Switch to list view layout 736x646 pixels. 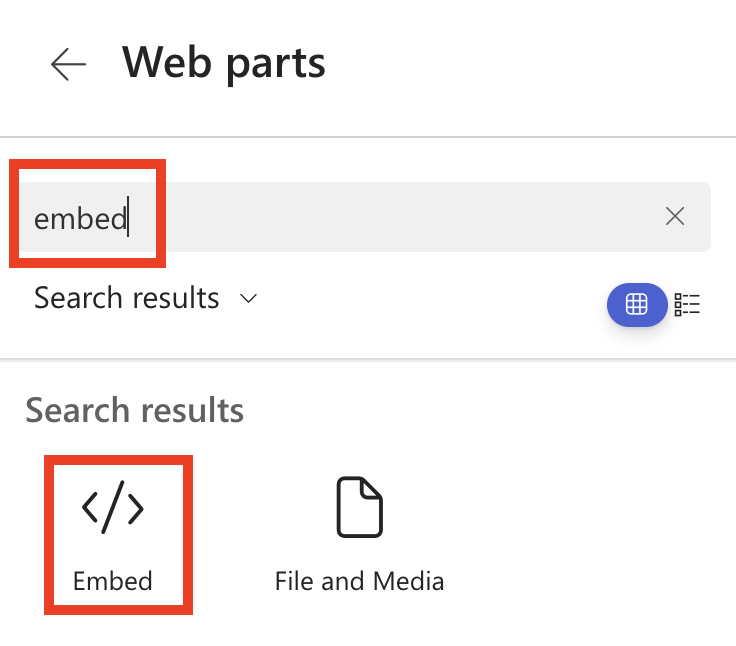click(688, 305)
